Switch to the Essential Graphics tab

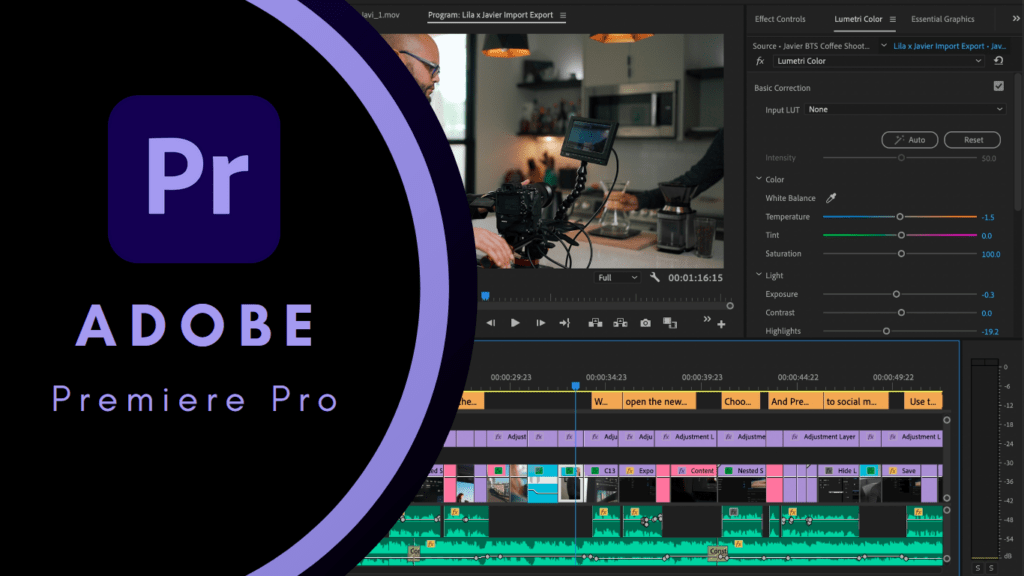[x=942, y=19]
